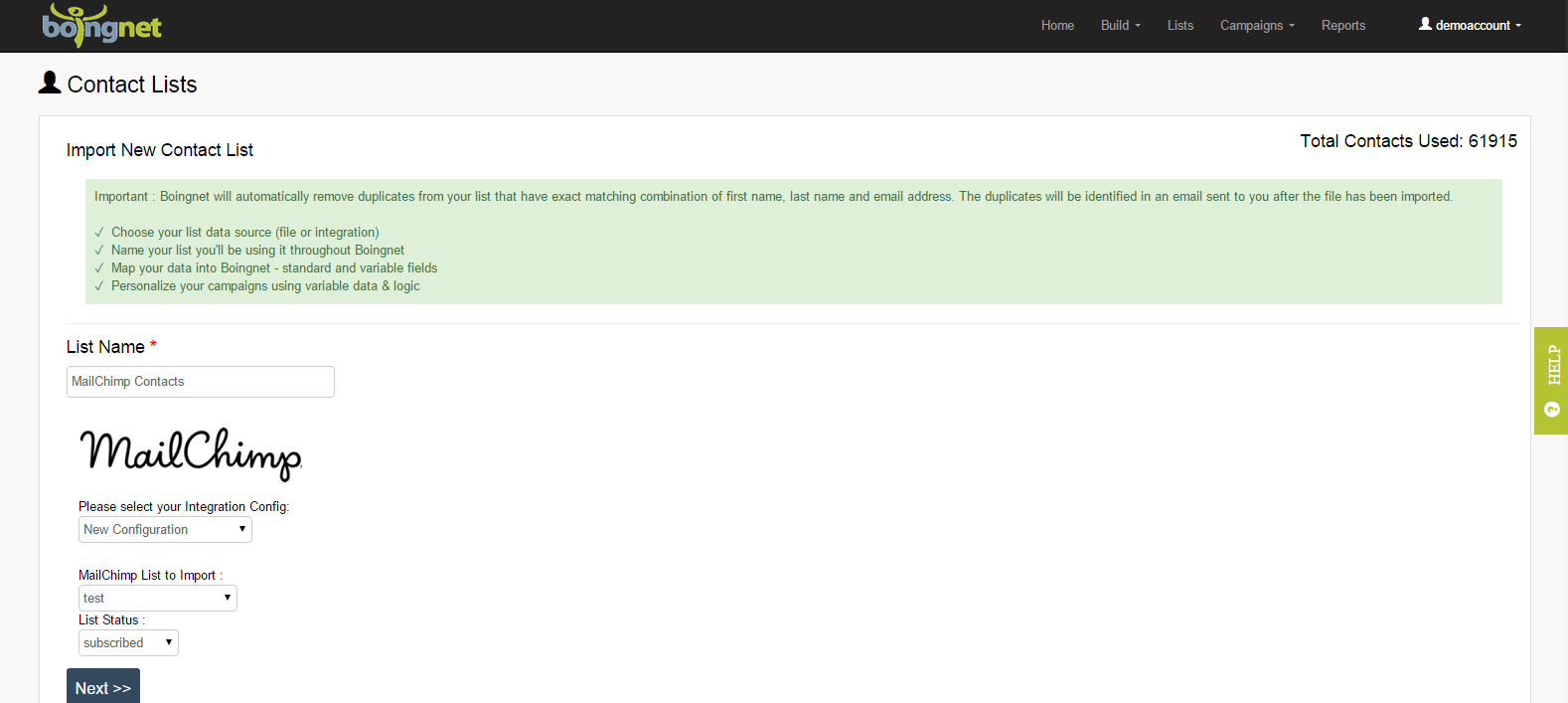This screenshot has width=1568, height=703.
Task: Open the Build menu
Action: (1121, 26)
